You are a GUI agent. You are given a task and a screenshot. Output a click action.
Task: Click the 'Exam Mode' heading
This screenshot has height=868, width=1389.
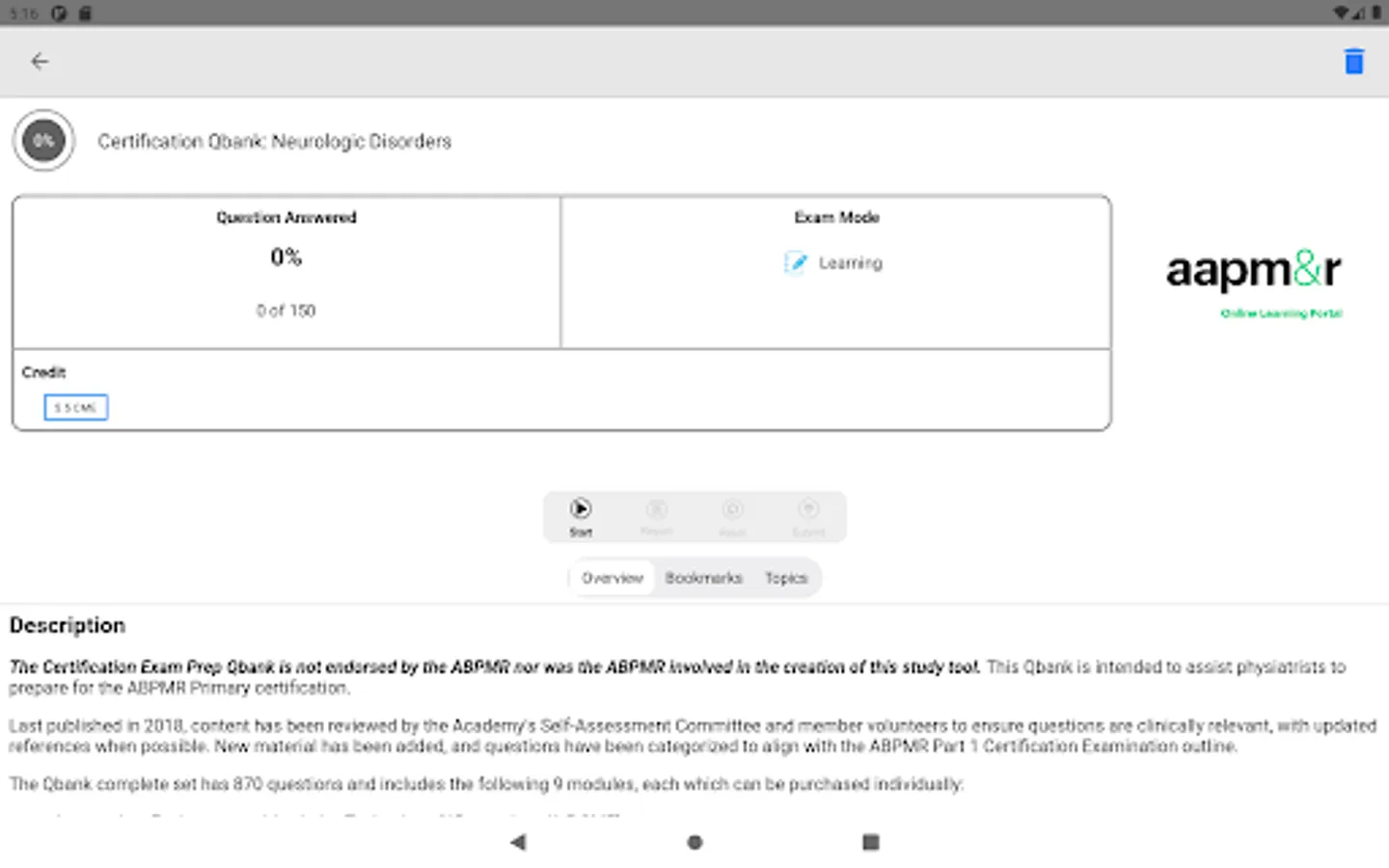coord(836,218)
